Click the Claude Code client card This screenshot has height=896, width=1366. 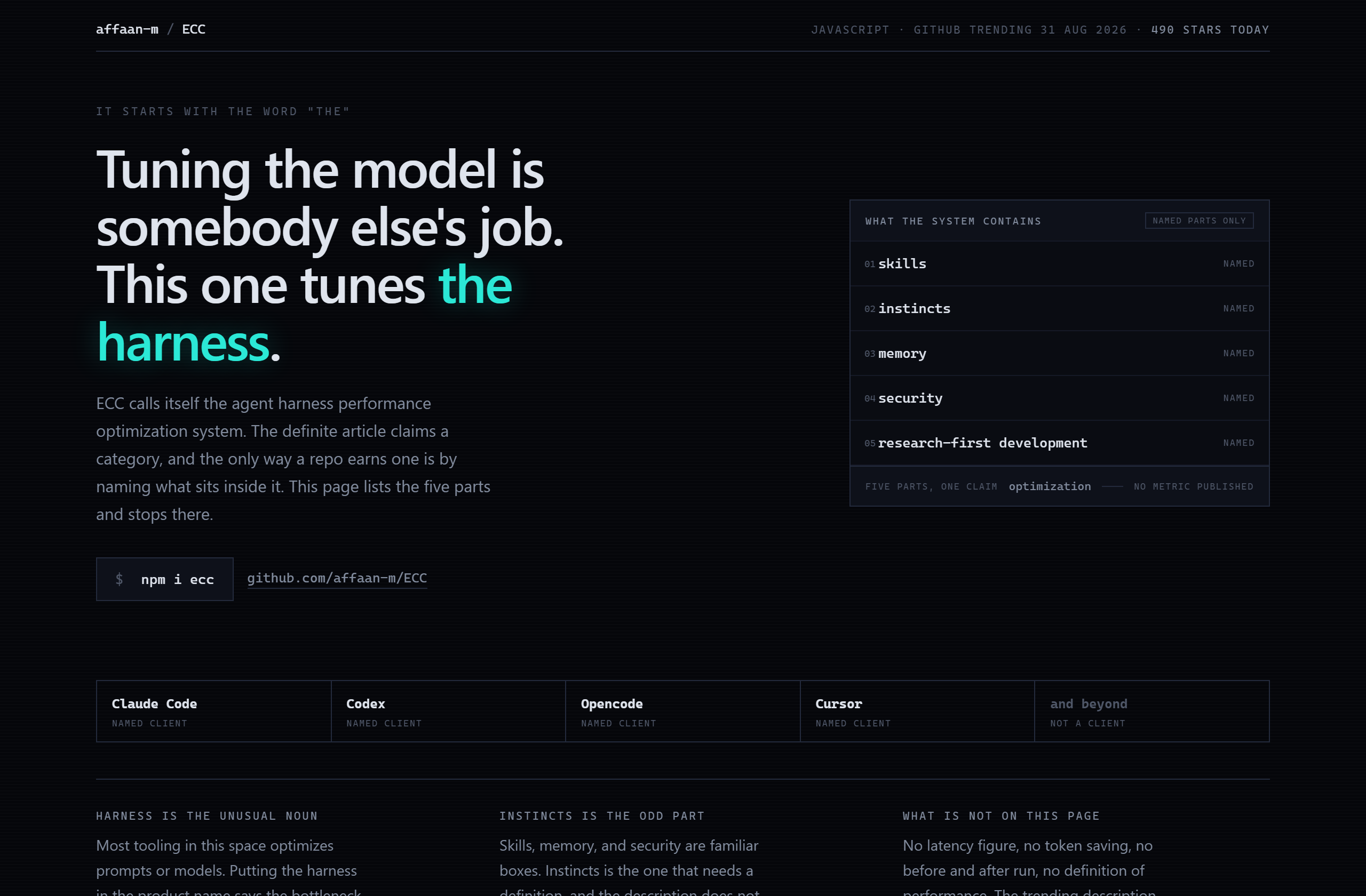pos(213,711)
